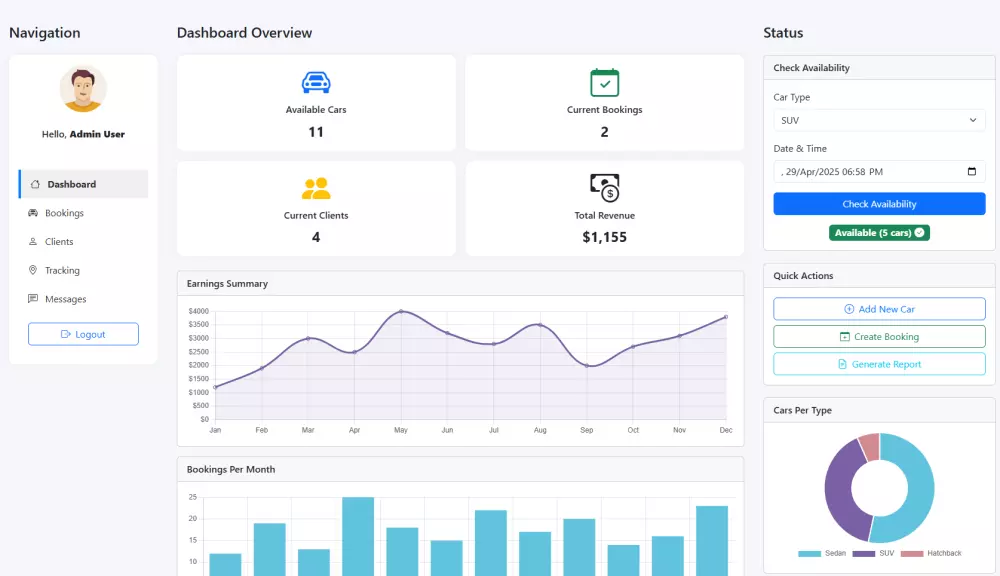Click the admin user avatar image
Viewport: 1000px width, 576px height.
pos(83,89)
